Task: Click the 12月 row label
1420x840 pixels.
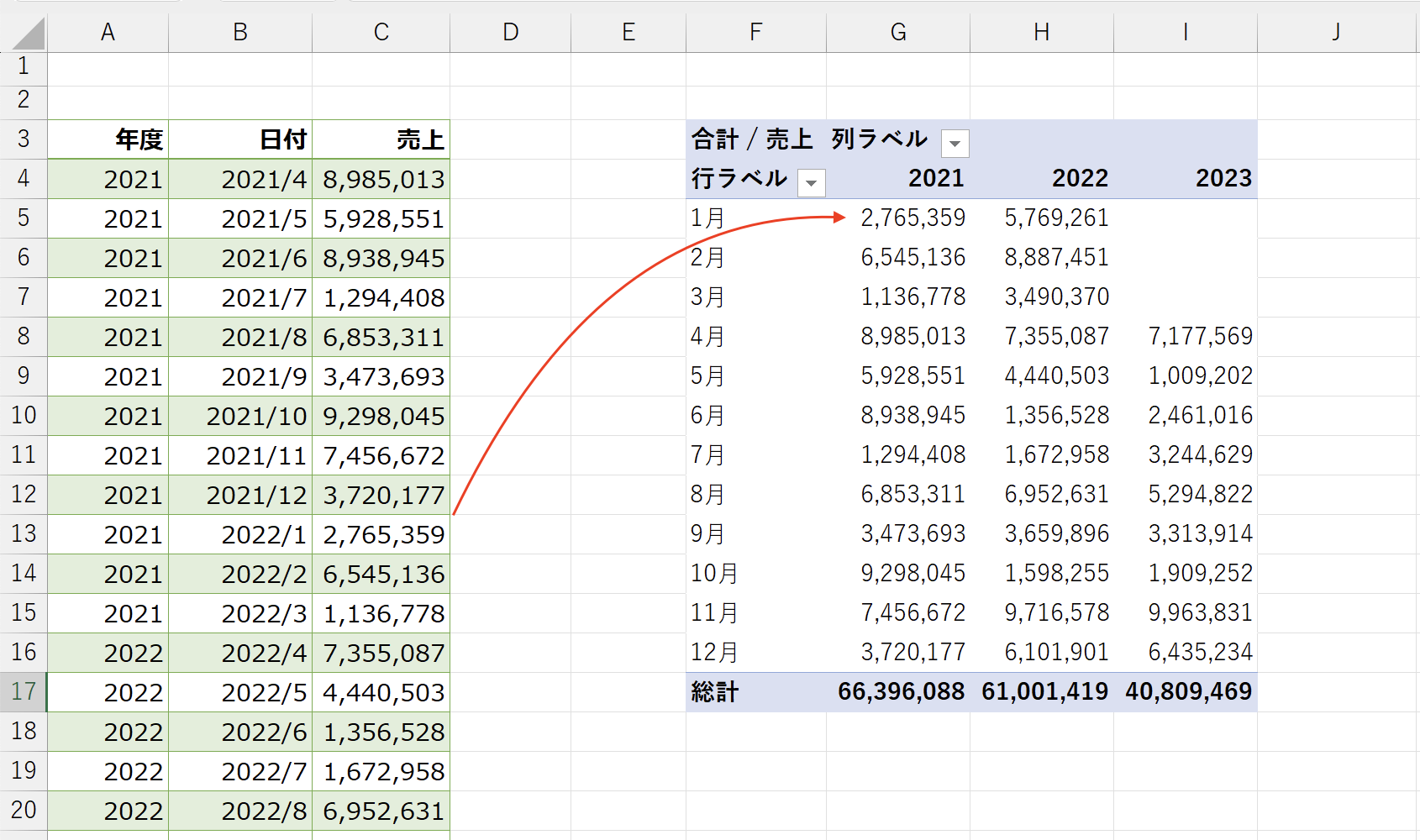Action: click(714, 653)
